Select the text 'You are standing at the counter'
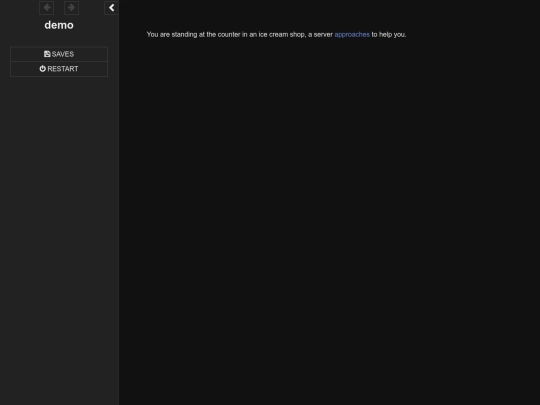The width and height of the screenshot is (540, 405). tap(194, 34)
